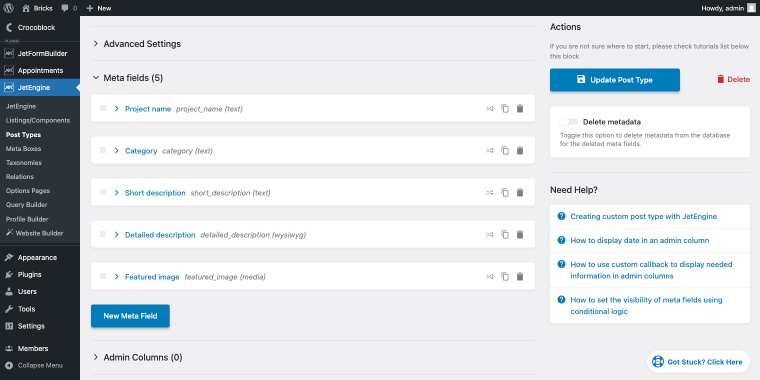Click the Settings icon in sidebar

[9, 326]
